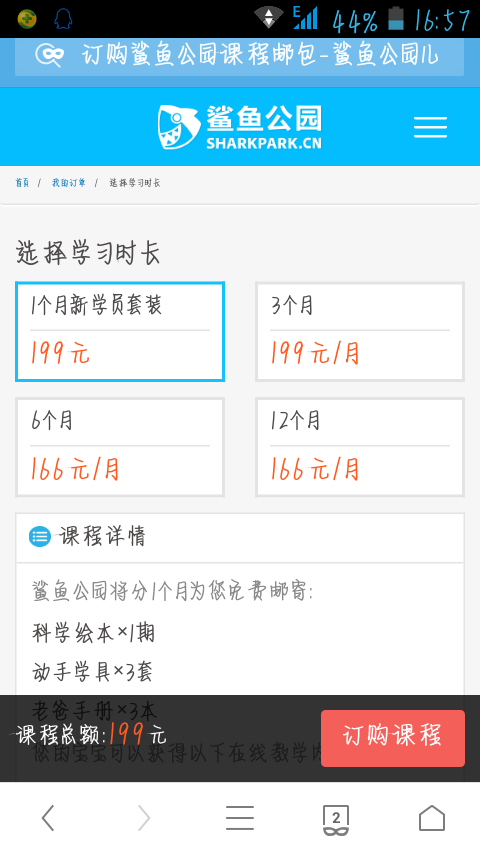Go back with browser back arrow
The width and height of the screenshot is (480, 854).
(48, 818)
